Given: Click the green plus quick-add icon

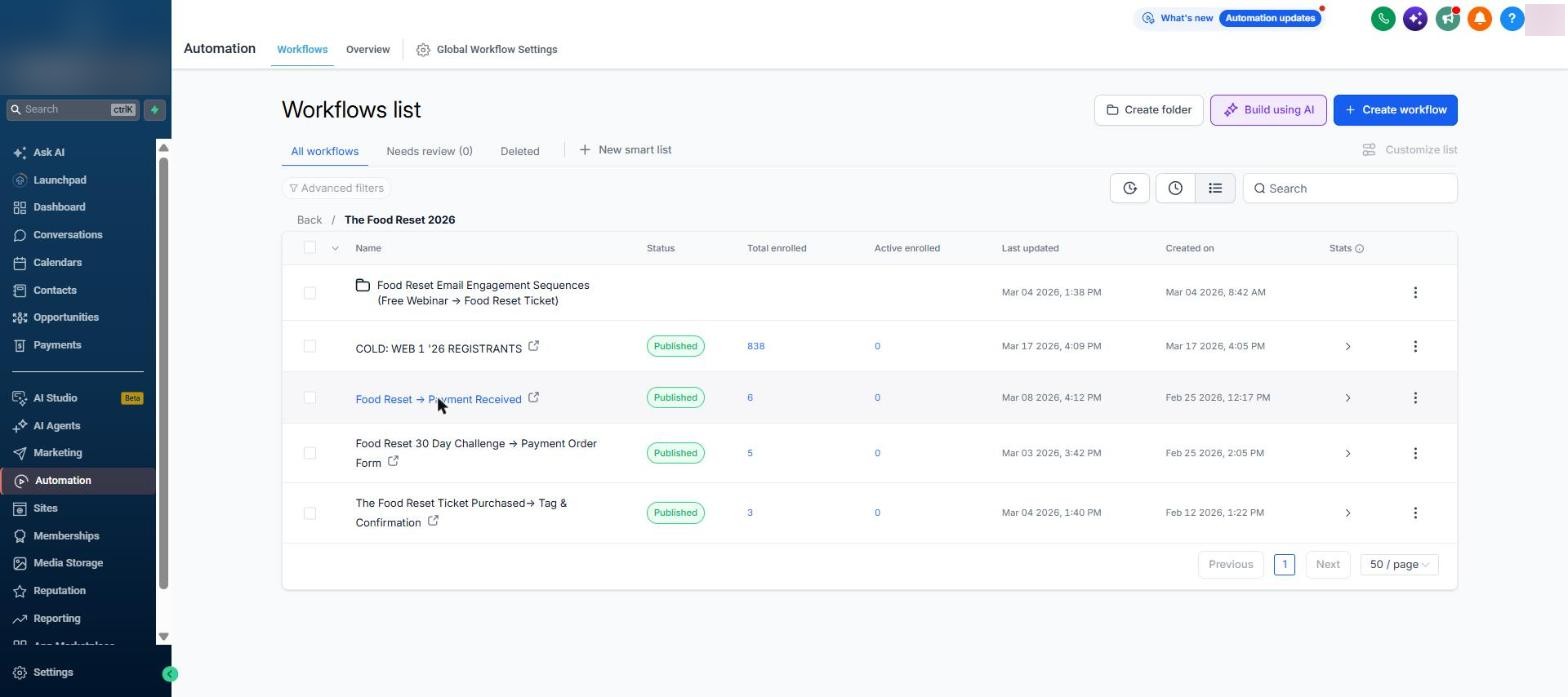Looking at the screenshot, I should (154, 110).
